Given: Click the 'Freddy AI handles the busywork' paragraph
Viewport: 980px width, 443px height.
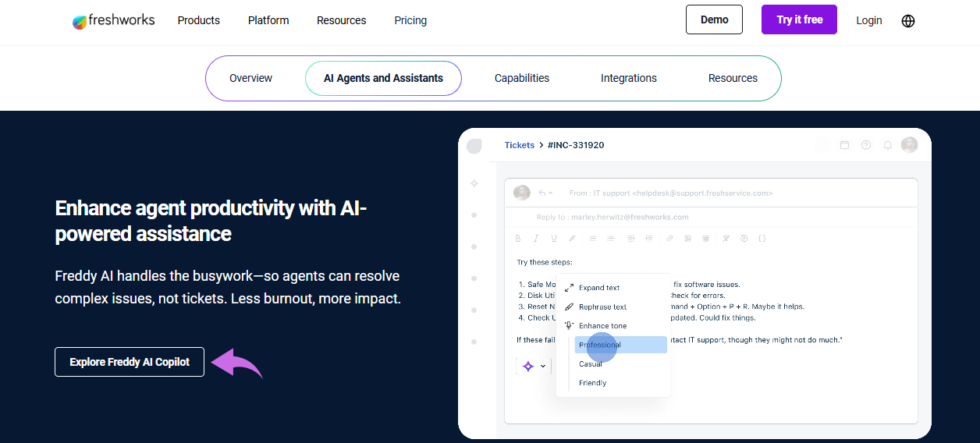Looking at the screenshot, I should (228, 287).
